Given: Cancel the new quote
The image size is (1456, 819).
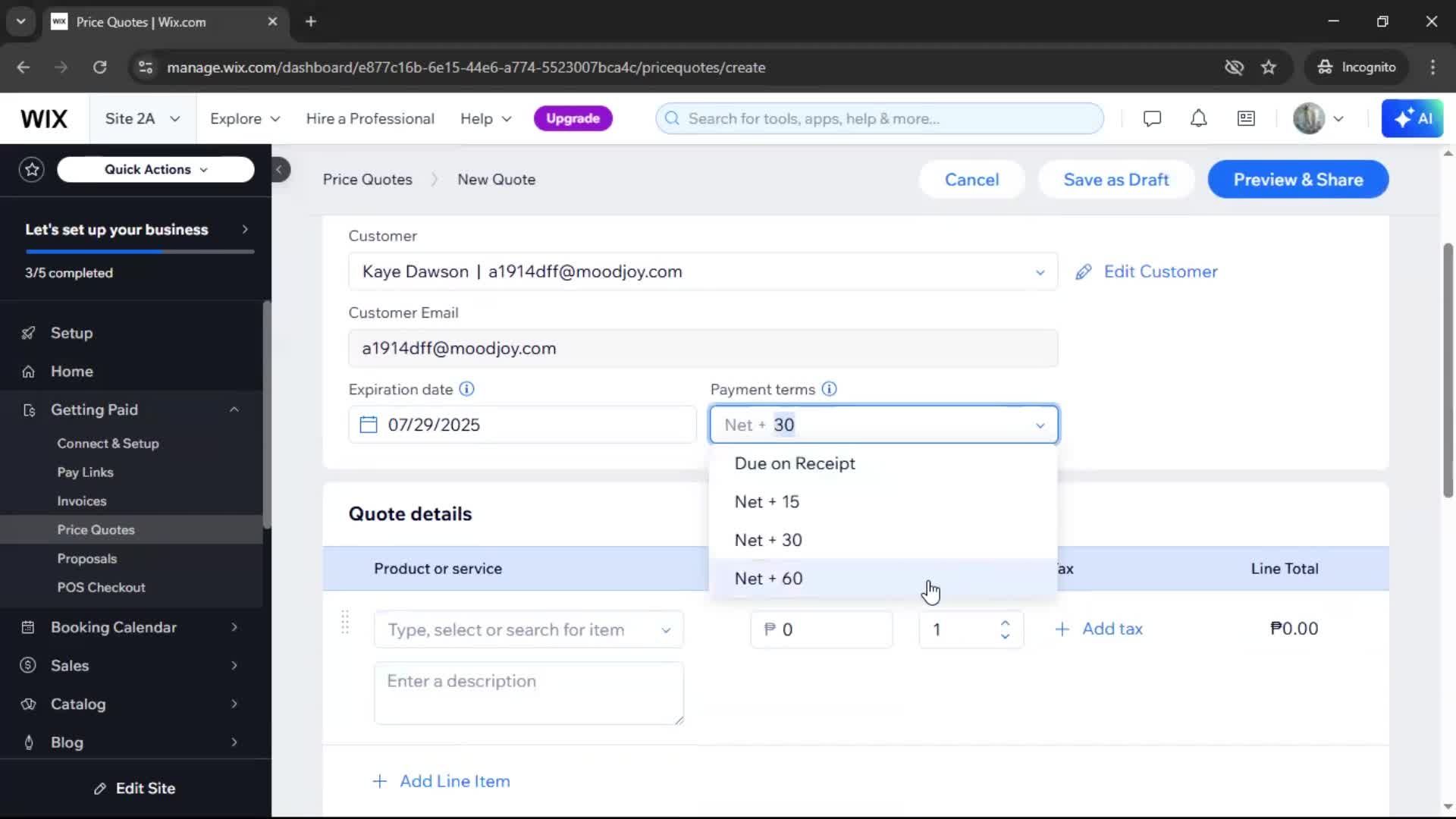Looking at the screenshot, I should tap(971, 180).
